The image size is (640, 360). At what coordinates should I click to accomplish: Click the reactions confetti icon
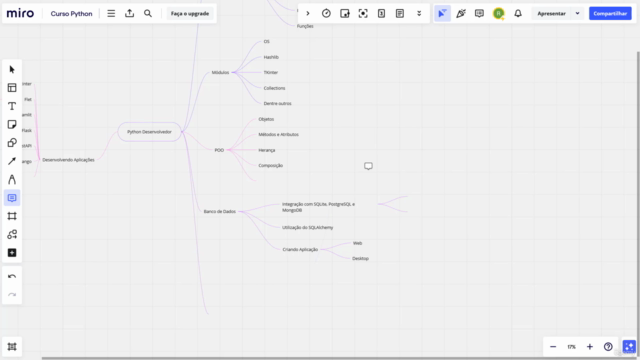coord(461,13)
